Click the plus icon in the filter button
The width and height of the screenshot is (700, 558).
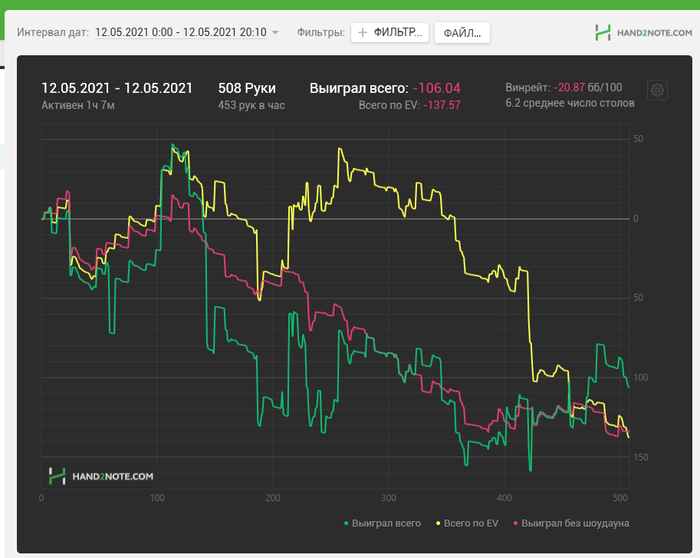click(x=363, y=33)
